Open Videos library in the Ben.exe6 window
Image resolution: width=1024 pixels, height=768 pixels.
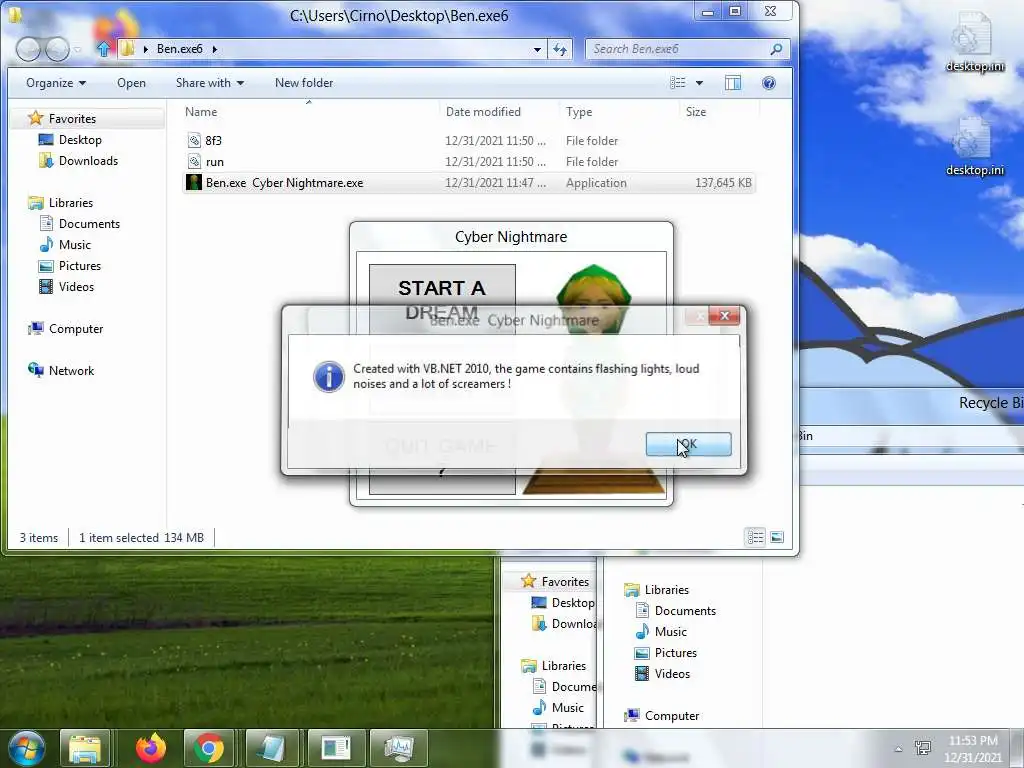click(76, 287)
